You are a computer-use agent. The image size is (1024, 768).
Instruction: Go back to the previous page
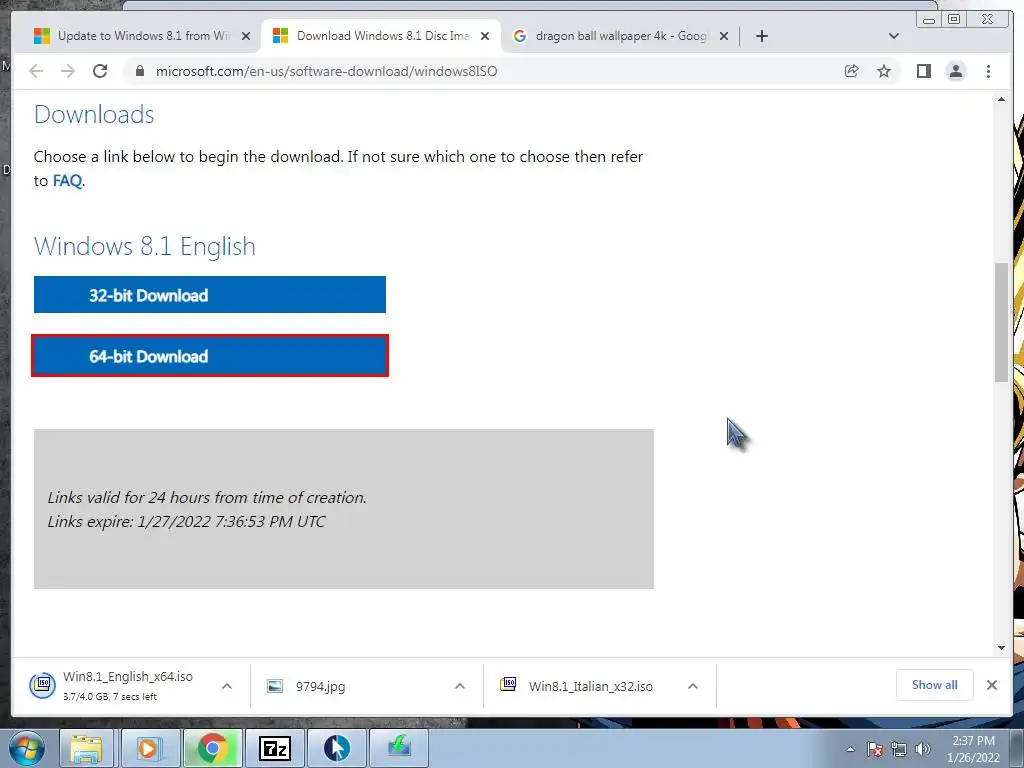(36, 71)
